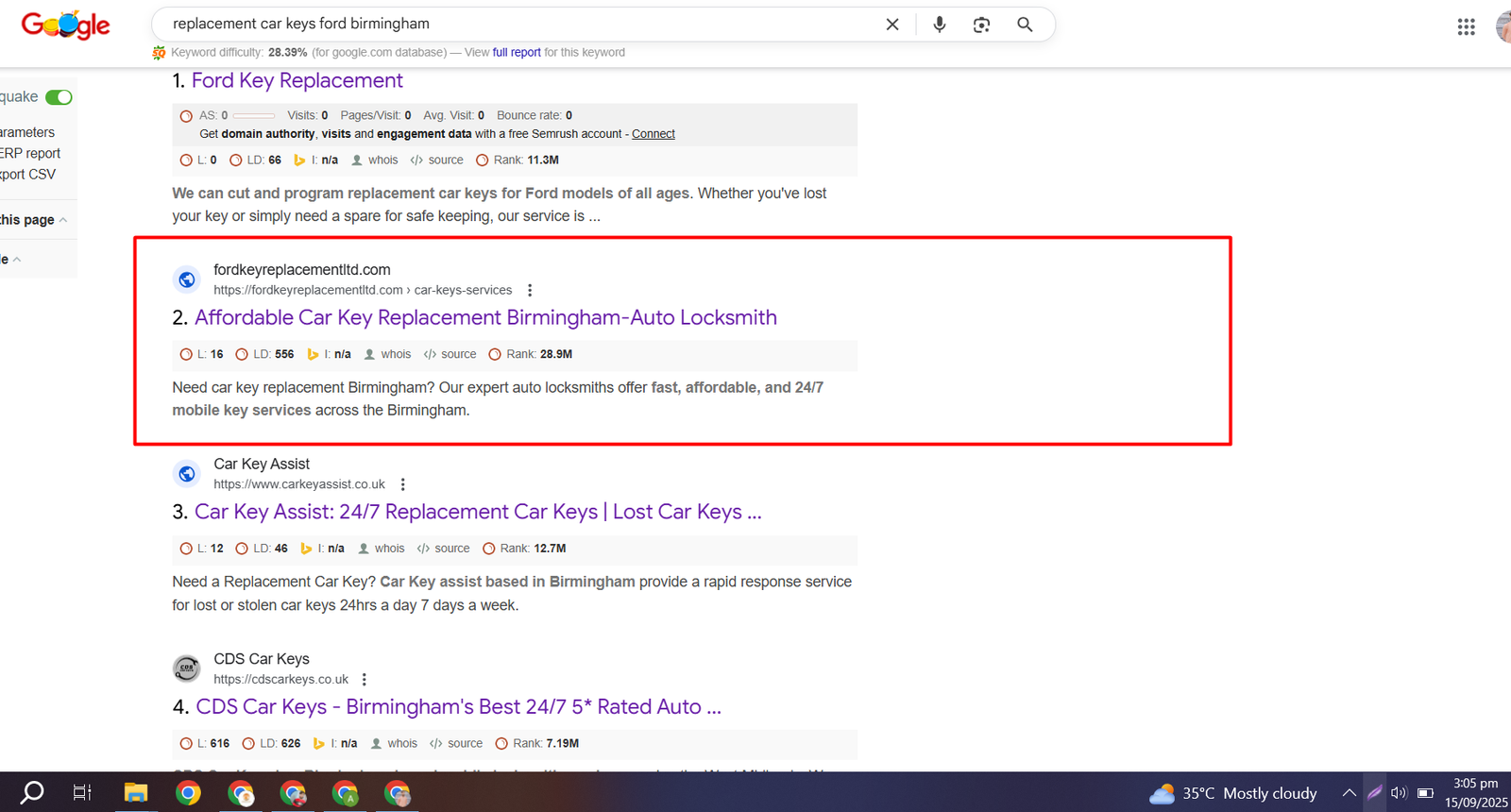Open 'Affordable Car Key Replacement Birmingham' result
The width and height of the screenshot is (1511, 812).
click(485, 318)
